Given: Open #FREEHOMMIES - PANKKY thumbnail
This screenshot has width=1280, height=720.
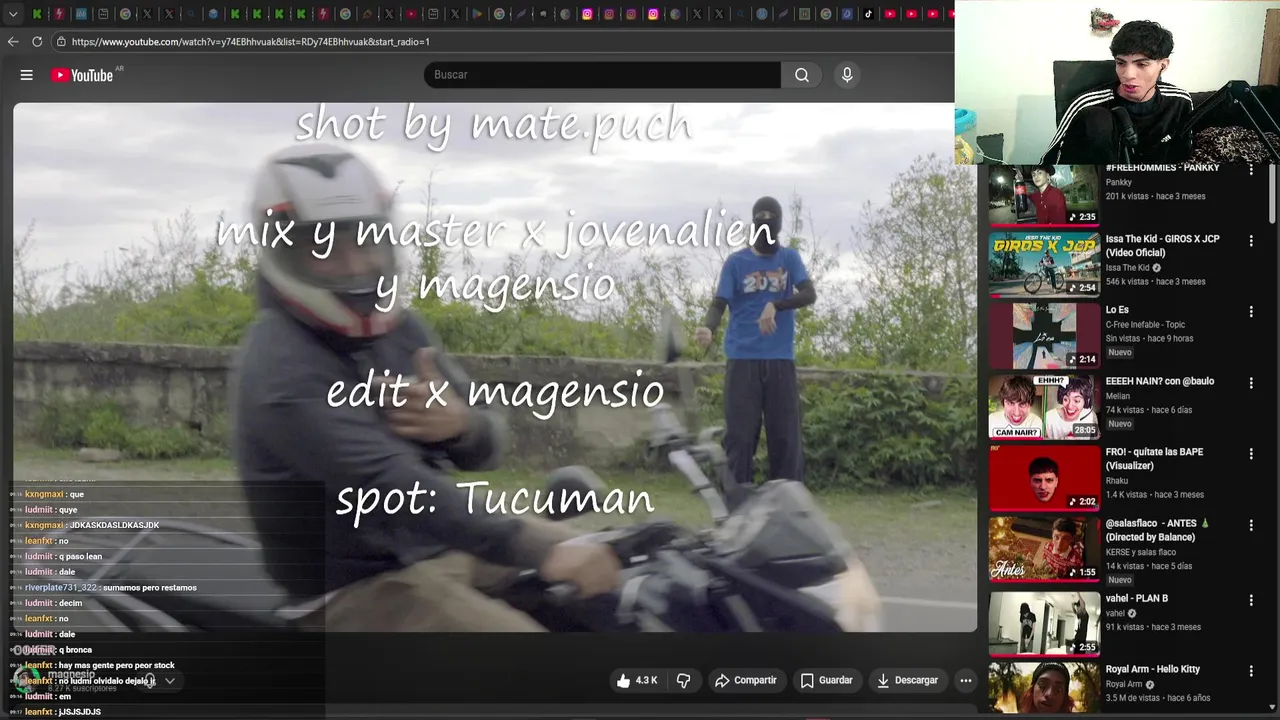Looking at the screenshot, I should (1044, 194).
